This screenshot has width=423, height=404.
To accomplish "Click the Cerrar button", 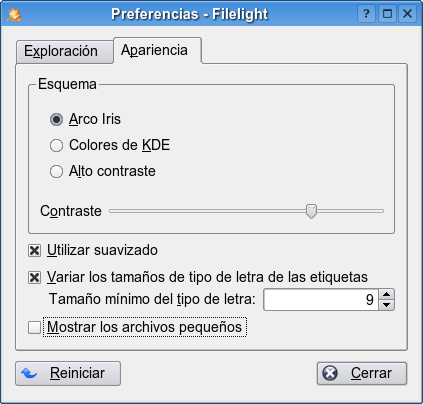I will click(362, 373).
